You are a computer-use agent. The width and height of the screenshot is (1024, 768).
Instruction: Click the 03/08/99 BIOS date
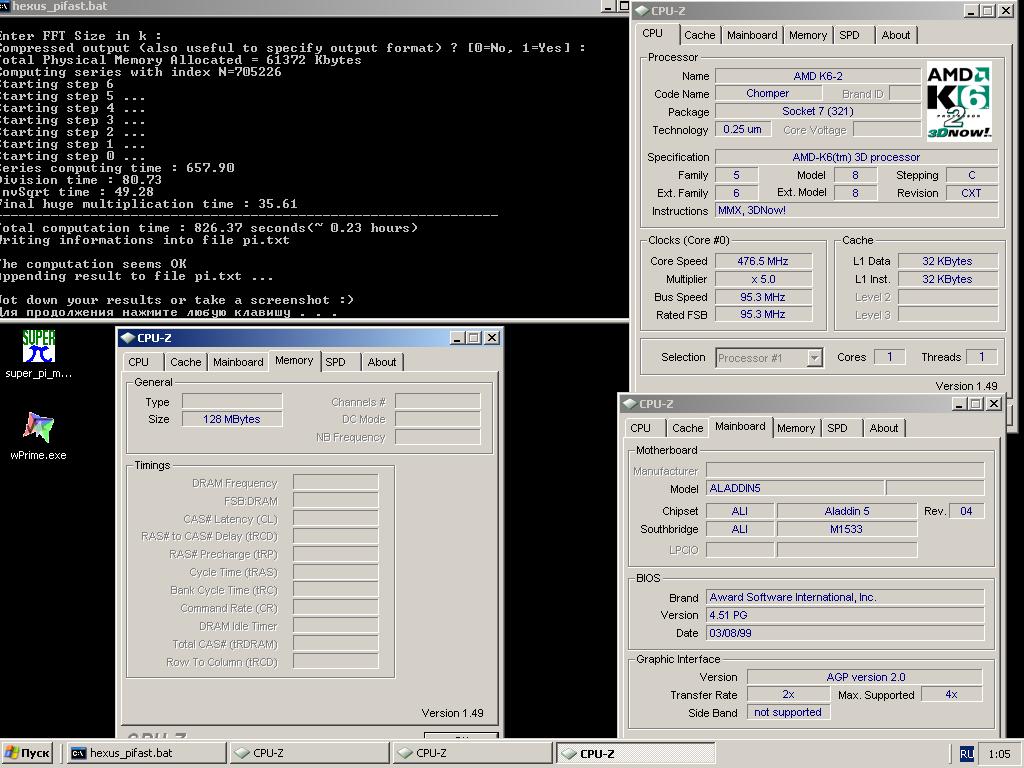point(845,633)
